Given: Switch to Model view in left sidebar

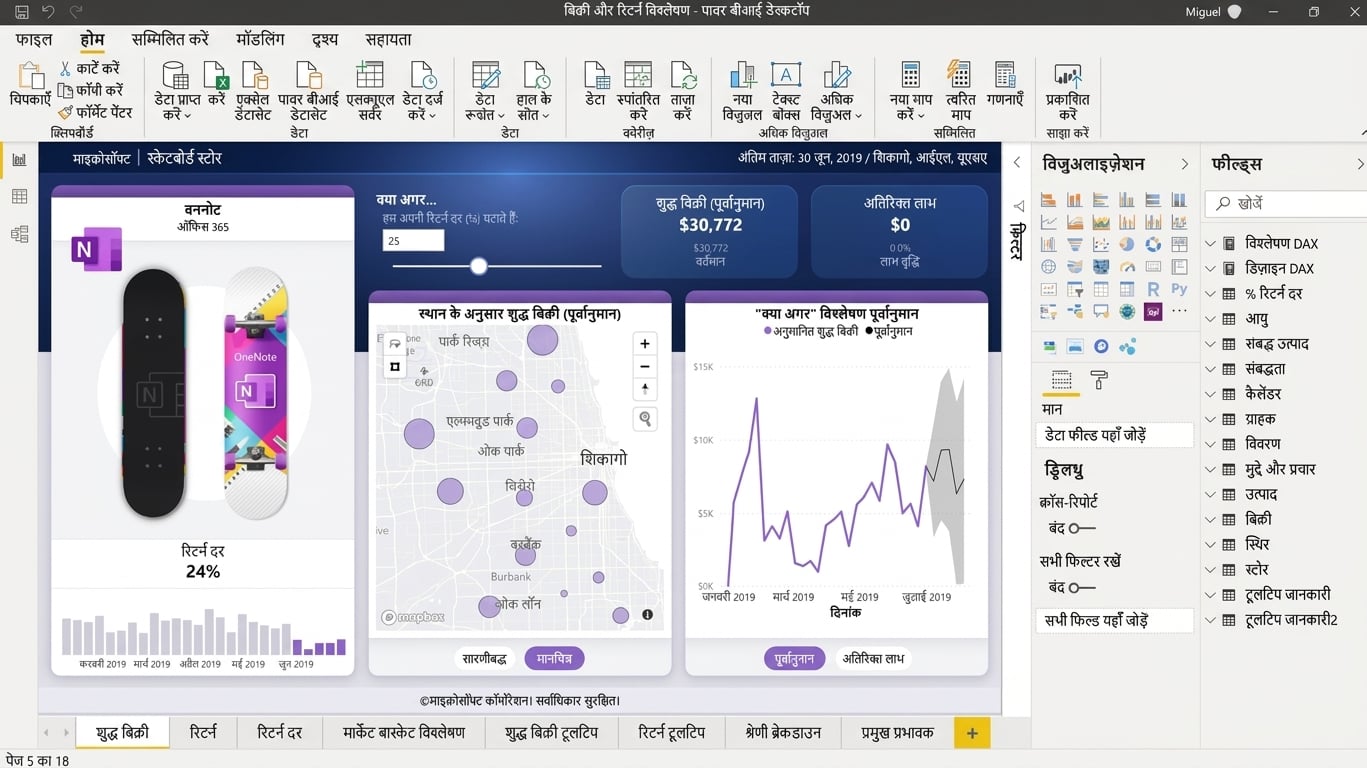Looking at the screenshot, I should tap(19, 235).
